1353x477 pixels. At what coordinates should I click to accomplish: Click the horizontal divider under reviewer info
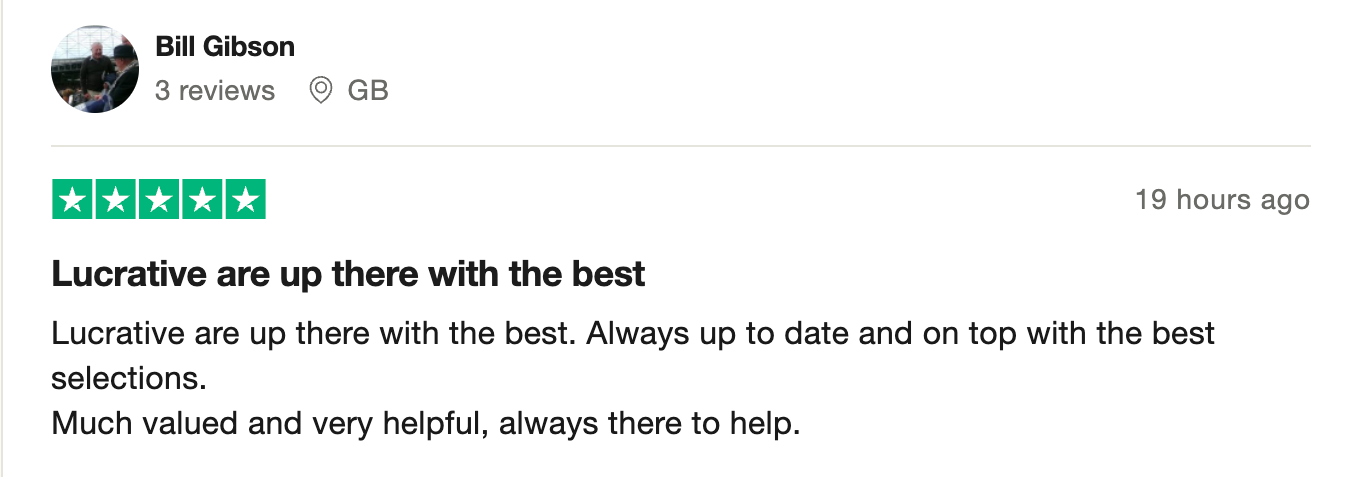click(680, 146)
